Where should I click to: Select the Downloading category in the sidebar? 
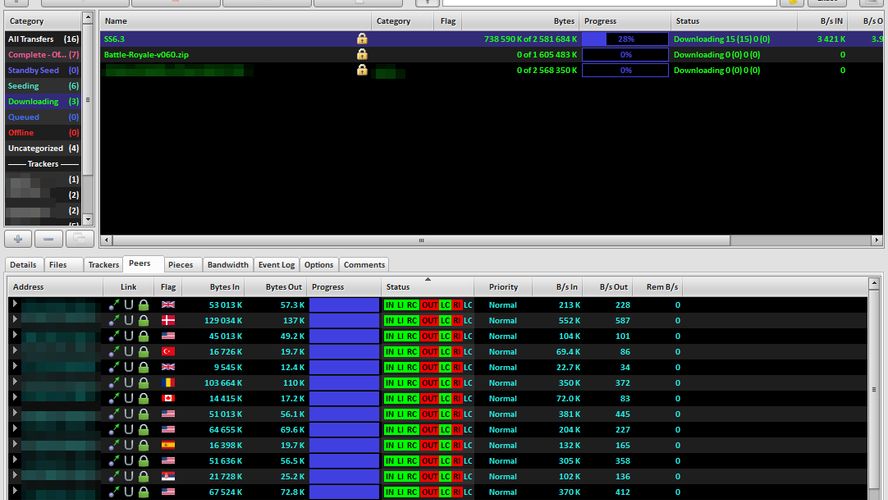click(x=33, y=102)
